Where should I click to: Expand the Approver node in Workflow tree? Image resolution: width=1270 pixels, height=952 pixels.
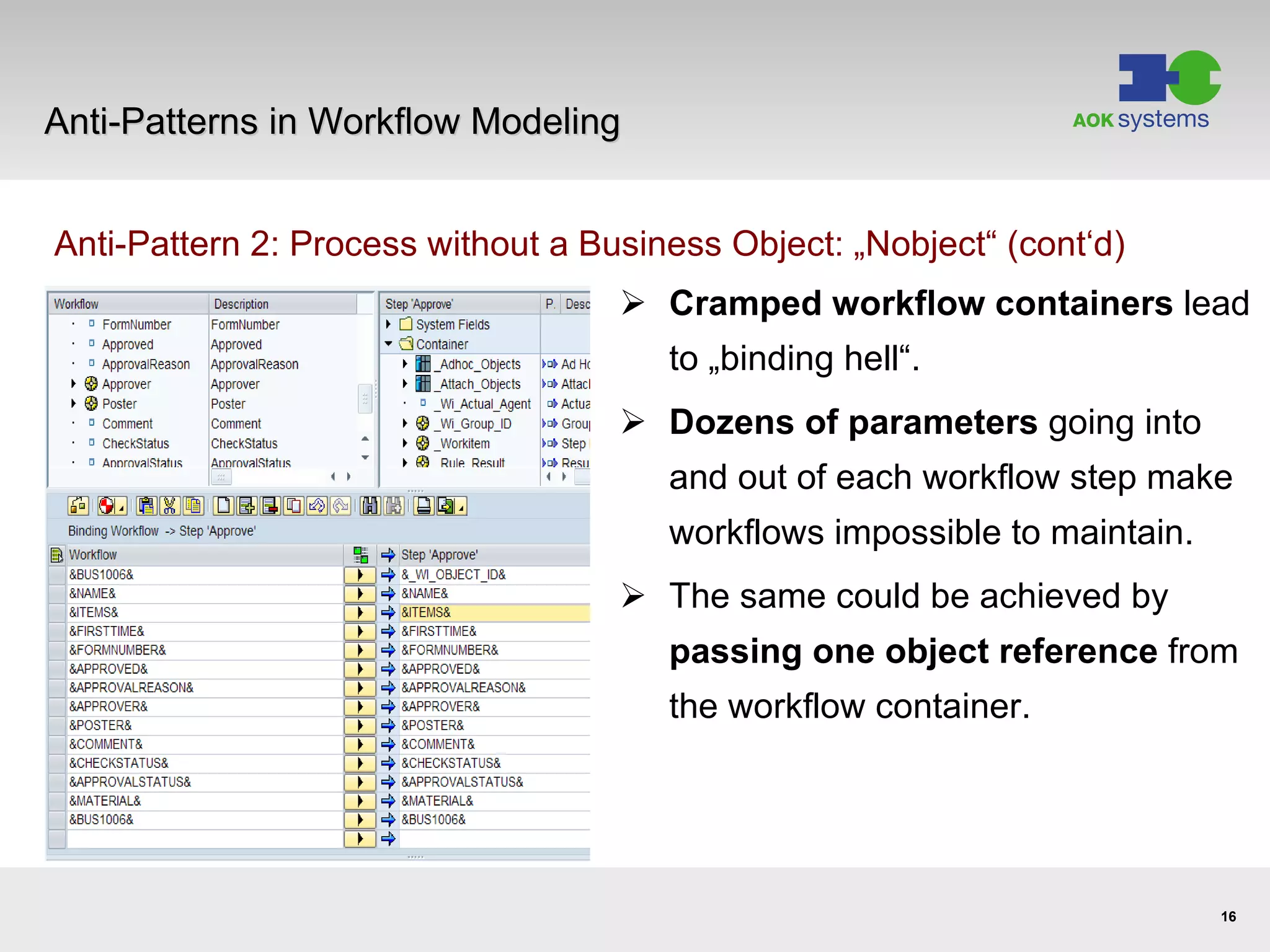(x=74, y=384)
